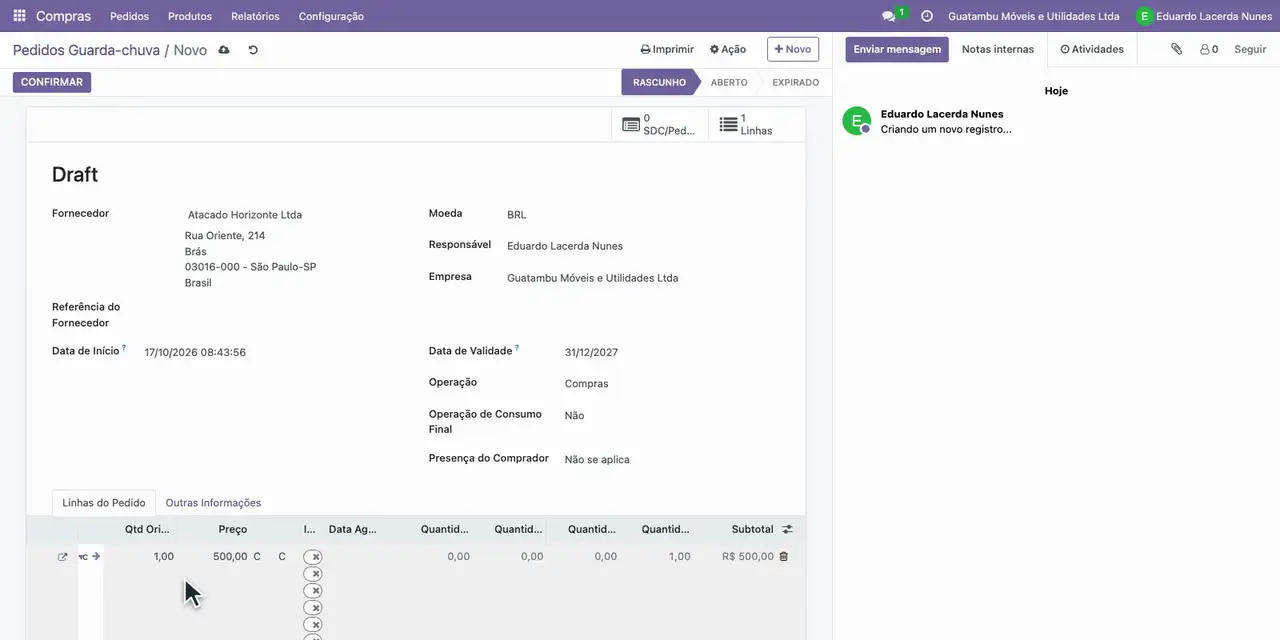Select the Notas internas tab
Screen dimensions: 1280x640
(998, 49)
